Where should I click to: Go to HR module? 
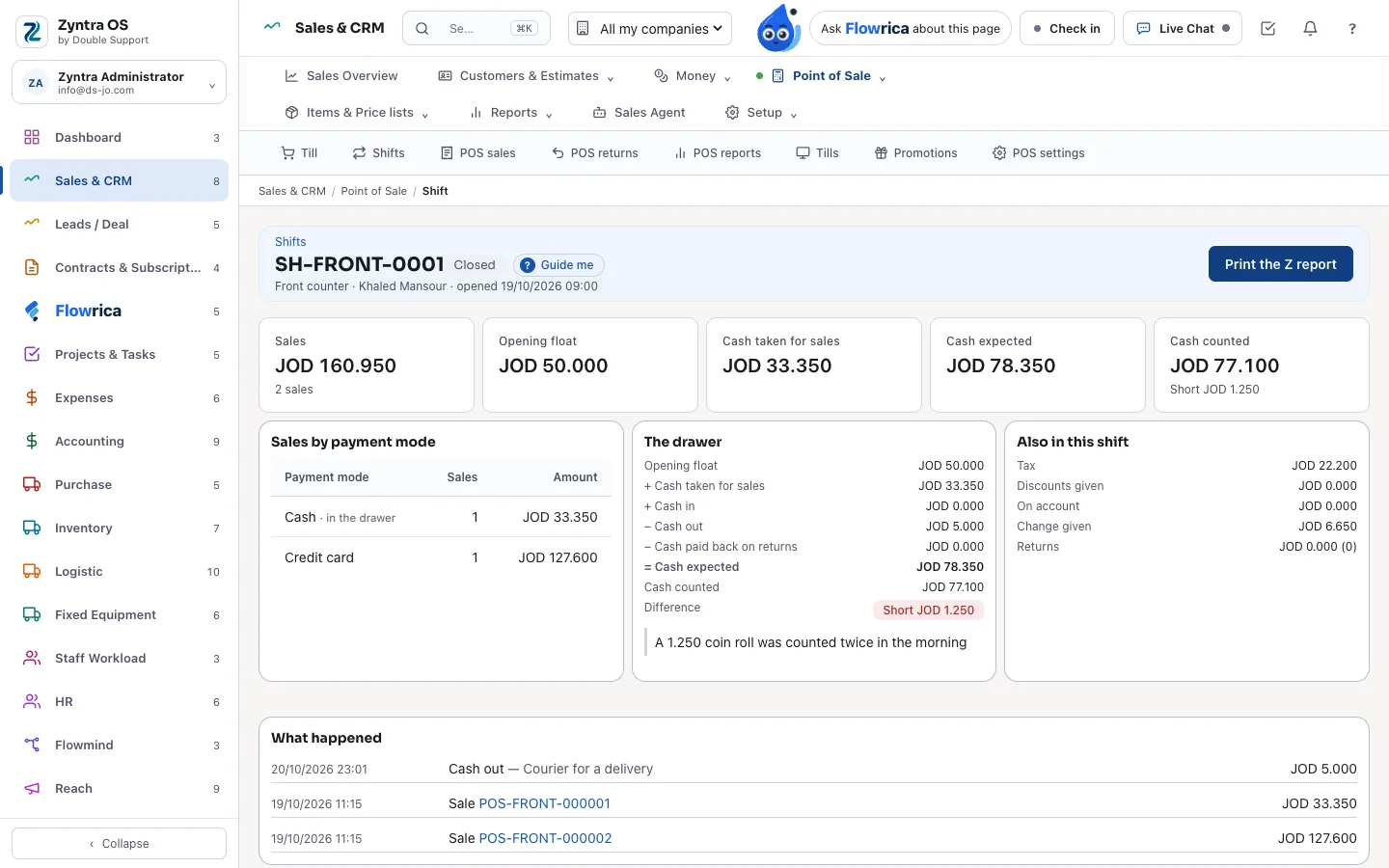click(120, 702)
